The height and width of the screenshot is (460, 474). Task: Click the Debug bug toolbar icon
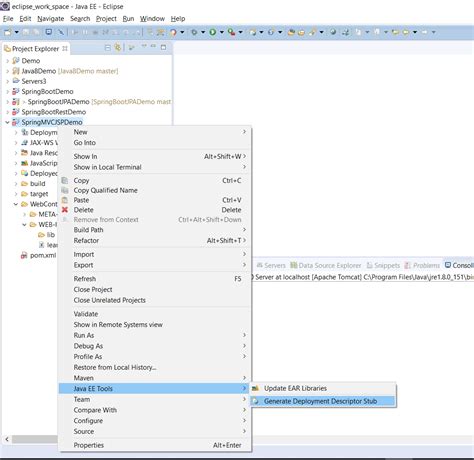pyautogui.click(x=194, y=32)
